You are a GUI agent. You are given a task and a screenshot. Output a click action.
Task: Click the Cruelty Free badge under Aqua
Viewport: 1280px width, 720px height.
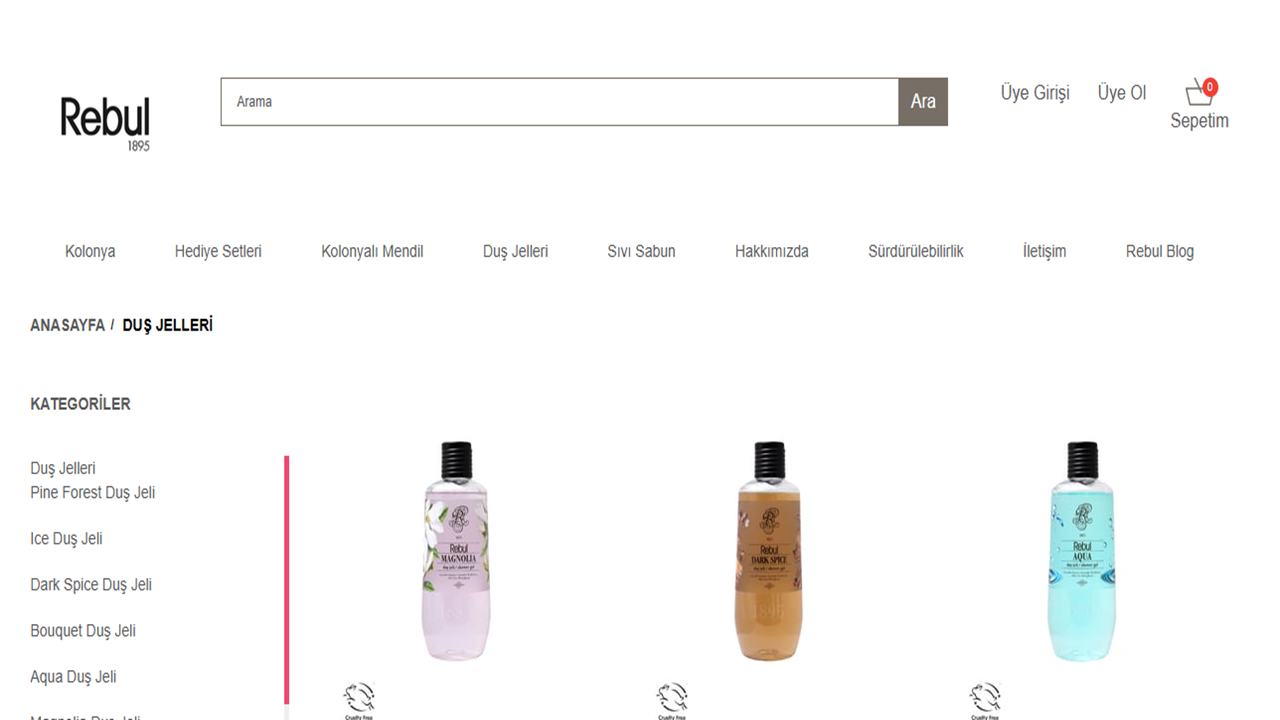click(985, 701)
